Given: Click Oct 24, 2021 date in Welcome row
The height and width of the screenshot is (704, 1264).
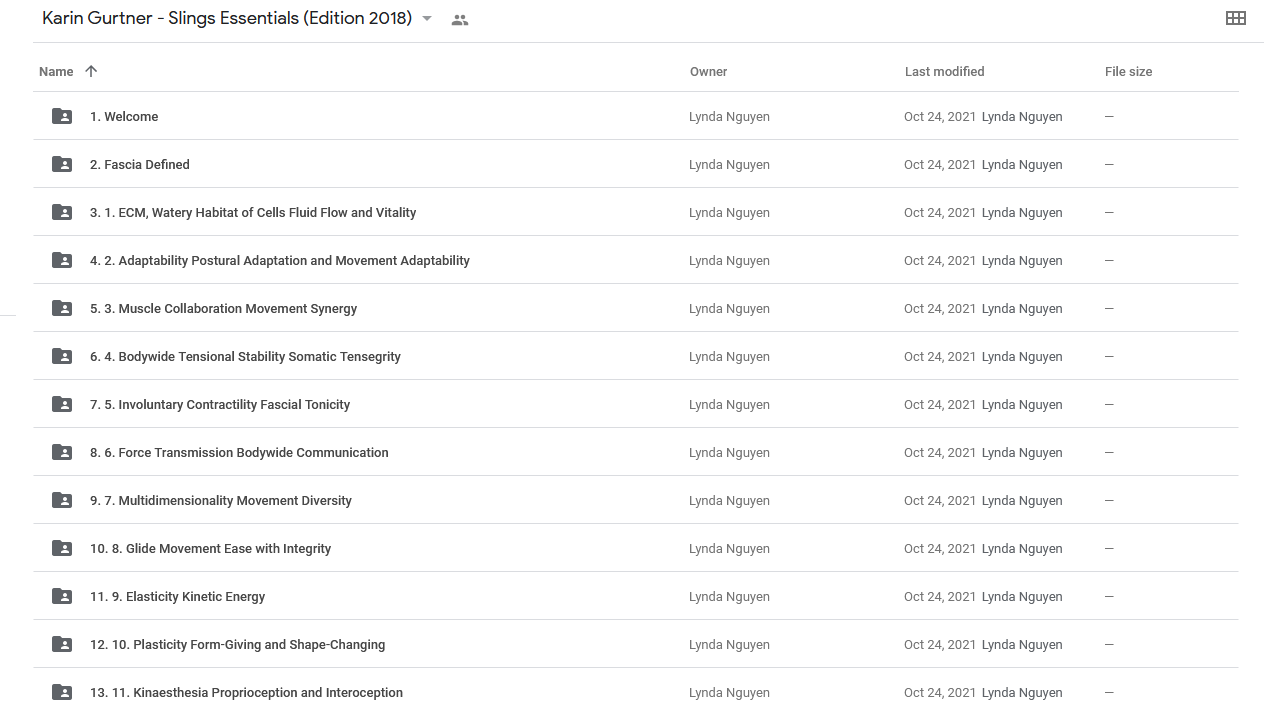Looking at the screenshot, I should [x=940, y=117].
